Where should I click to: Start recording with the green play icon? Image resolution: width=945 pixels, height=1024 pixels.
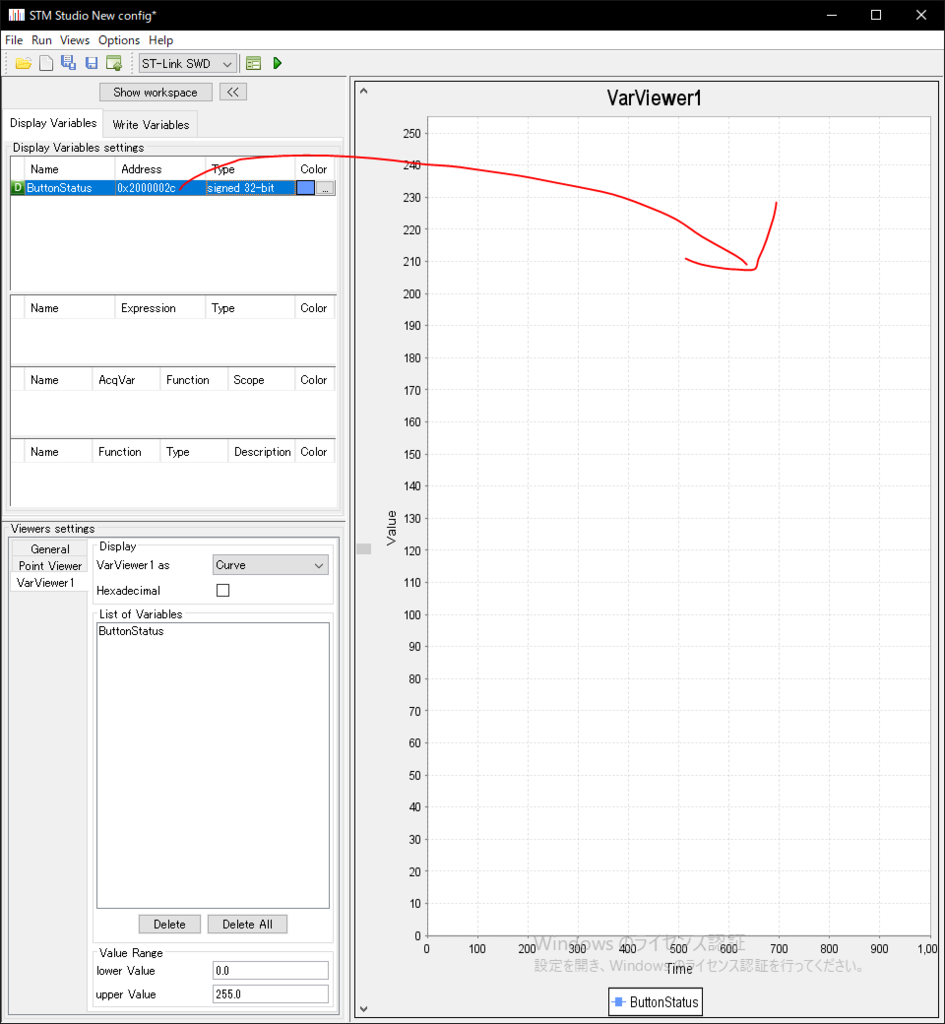[278, 63]
